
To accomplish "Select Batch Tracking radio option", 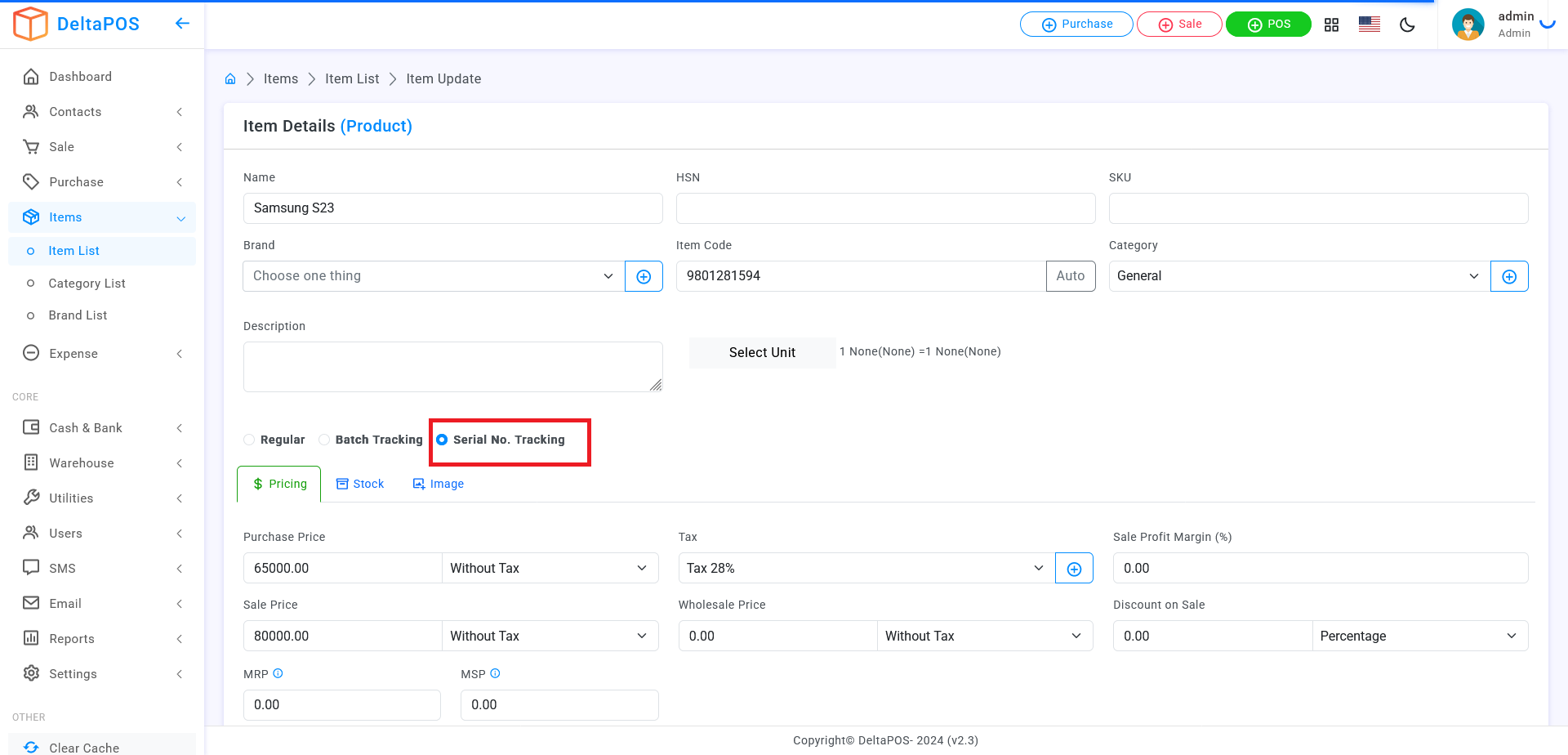I will click(324, 440).
